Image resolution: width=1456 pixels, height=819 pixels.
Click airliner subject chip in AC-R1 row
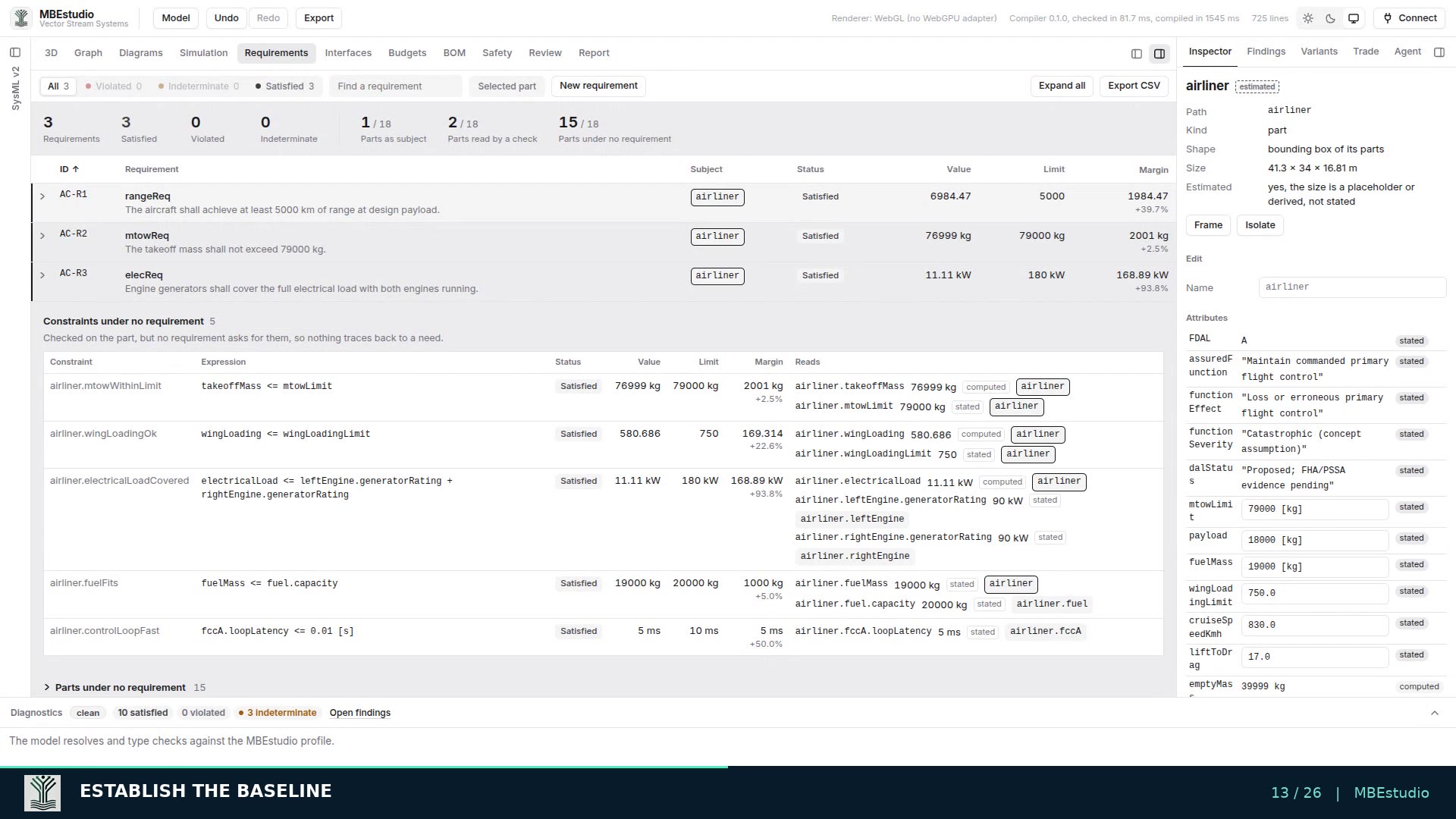pos(717,197)
